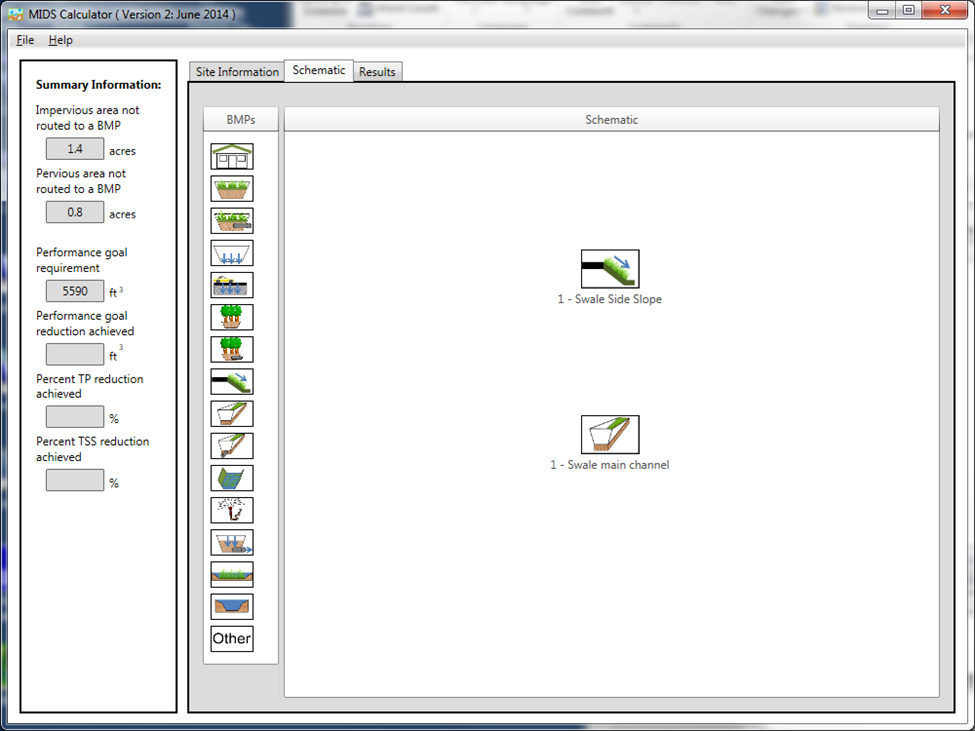Open the Help menu
The image size is (975, 731).
pos(60,40)
